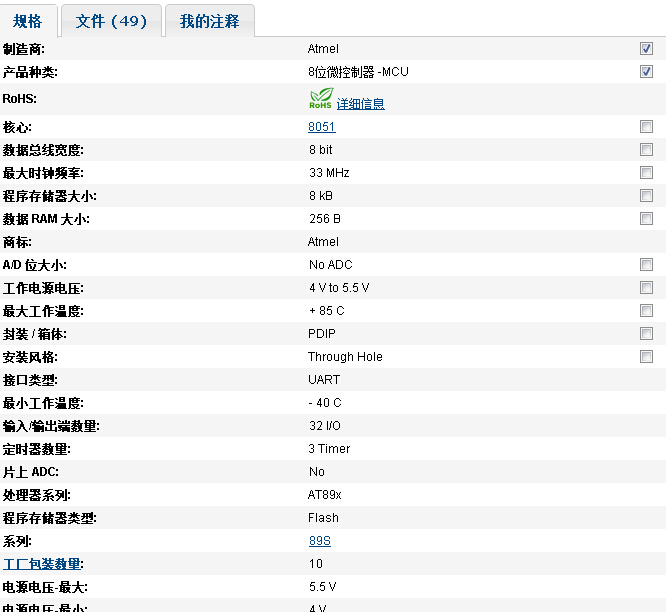Screen dimensions: 666x612
Task: Uncheck the 制造商 Atmel checkbox
Action: 646,49
